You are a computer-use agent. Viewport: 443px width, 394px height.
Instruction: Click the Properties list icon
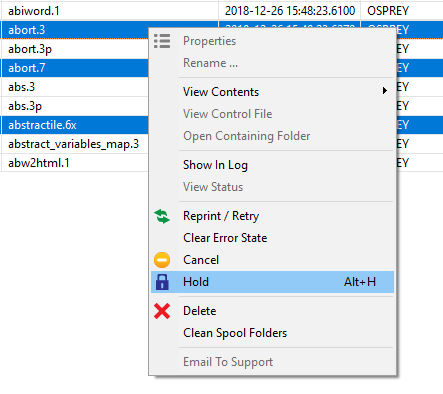point(162,41)
